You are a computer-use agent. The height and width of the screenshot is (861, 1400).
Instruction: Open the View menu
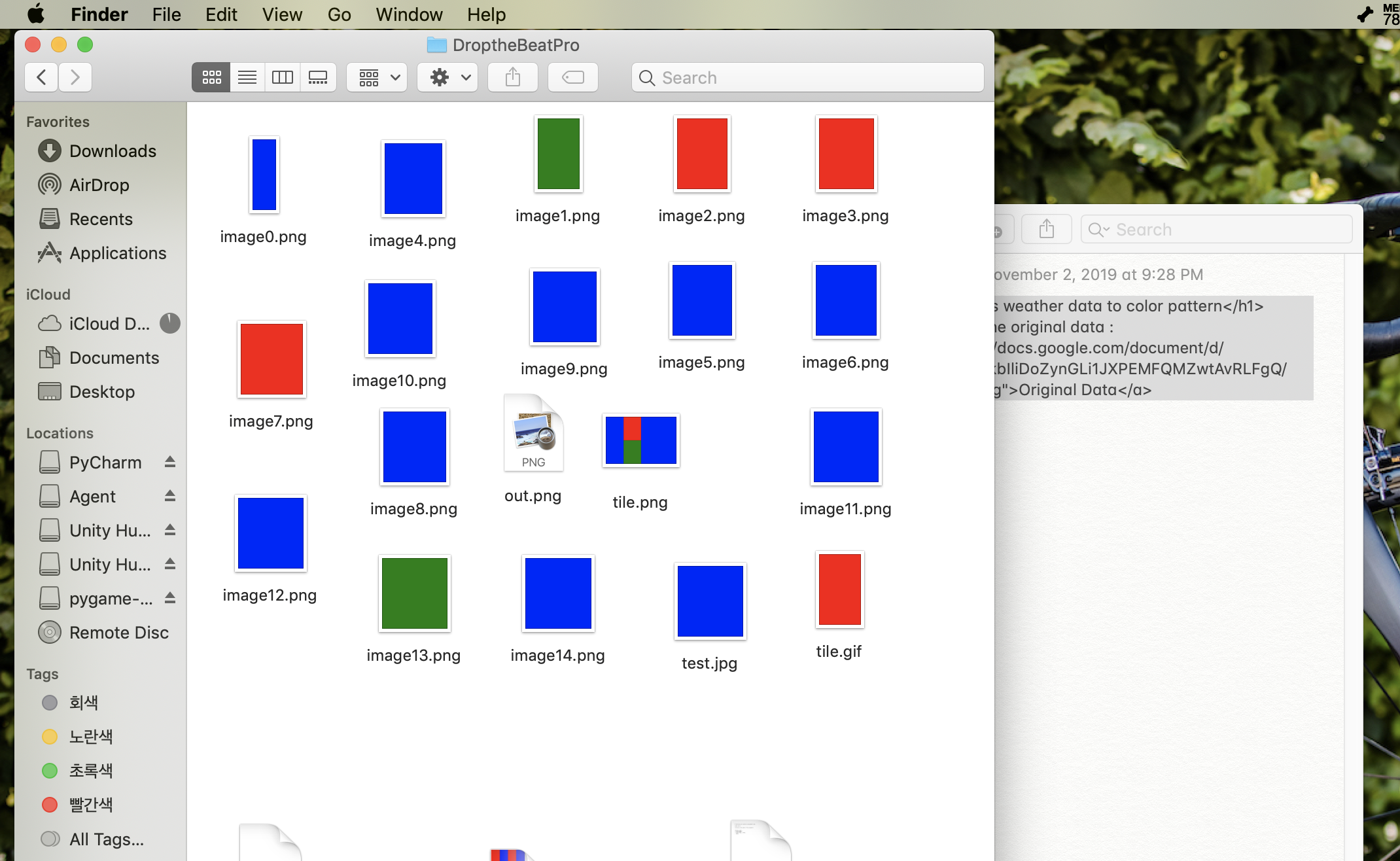[x=282, y=14]
